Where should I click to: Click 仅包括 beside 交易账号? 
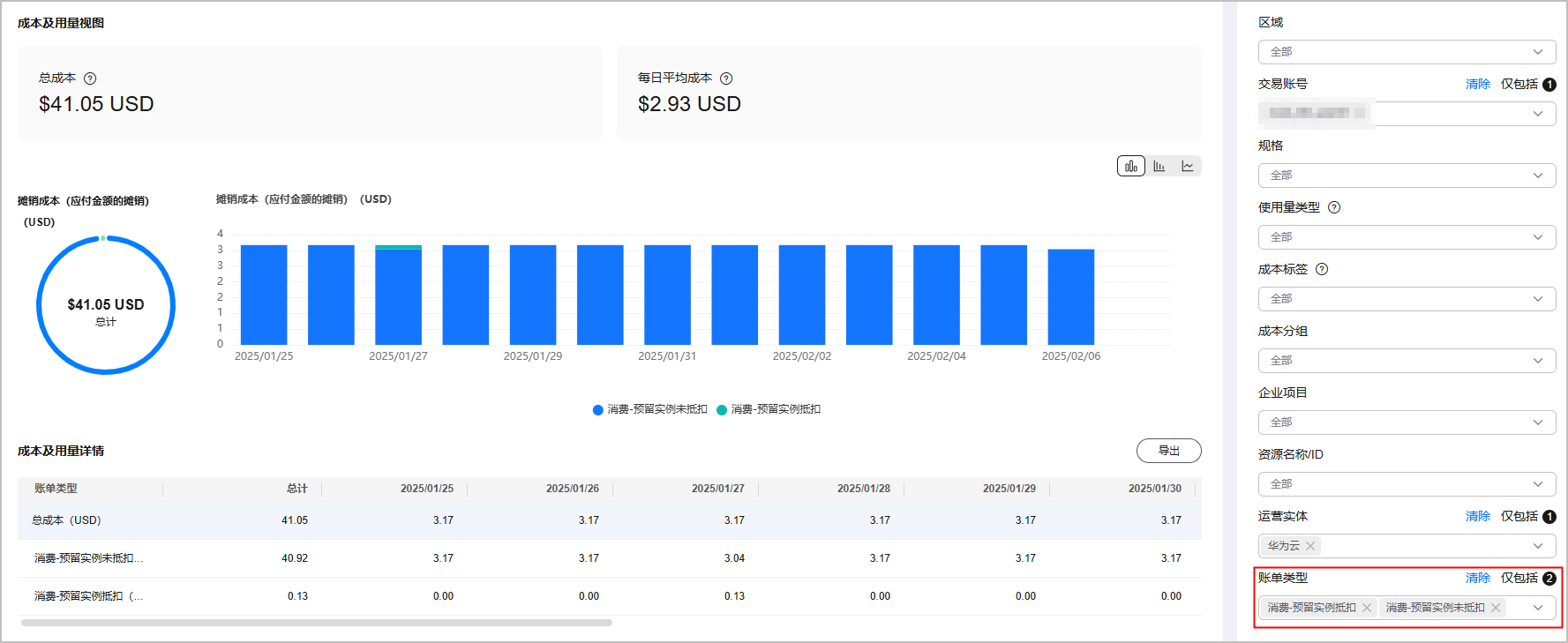(x=1519, y=84)
